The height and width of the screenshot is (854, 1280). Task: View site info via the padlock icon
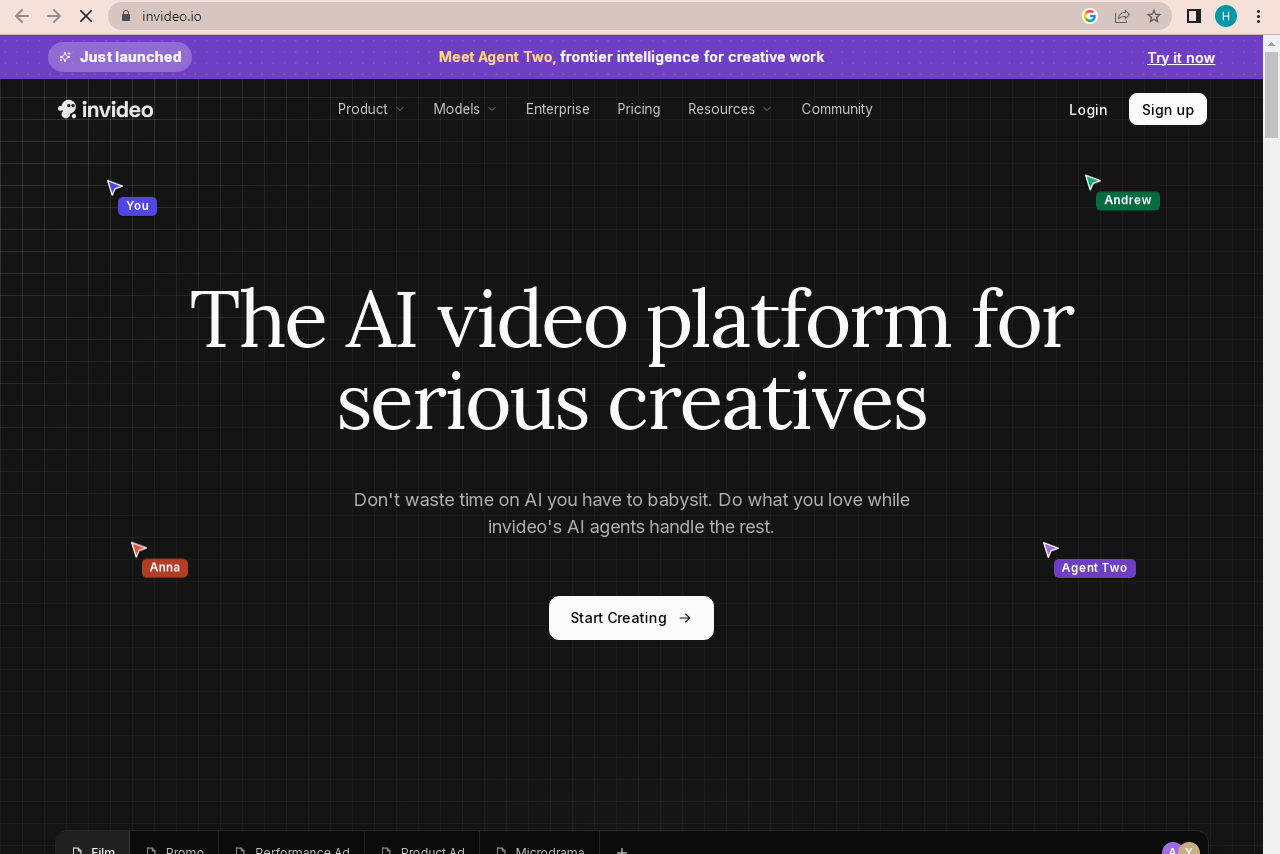point(126,16)
